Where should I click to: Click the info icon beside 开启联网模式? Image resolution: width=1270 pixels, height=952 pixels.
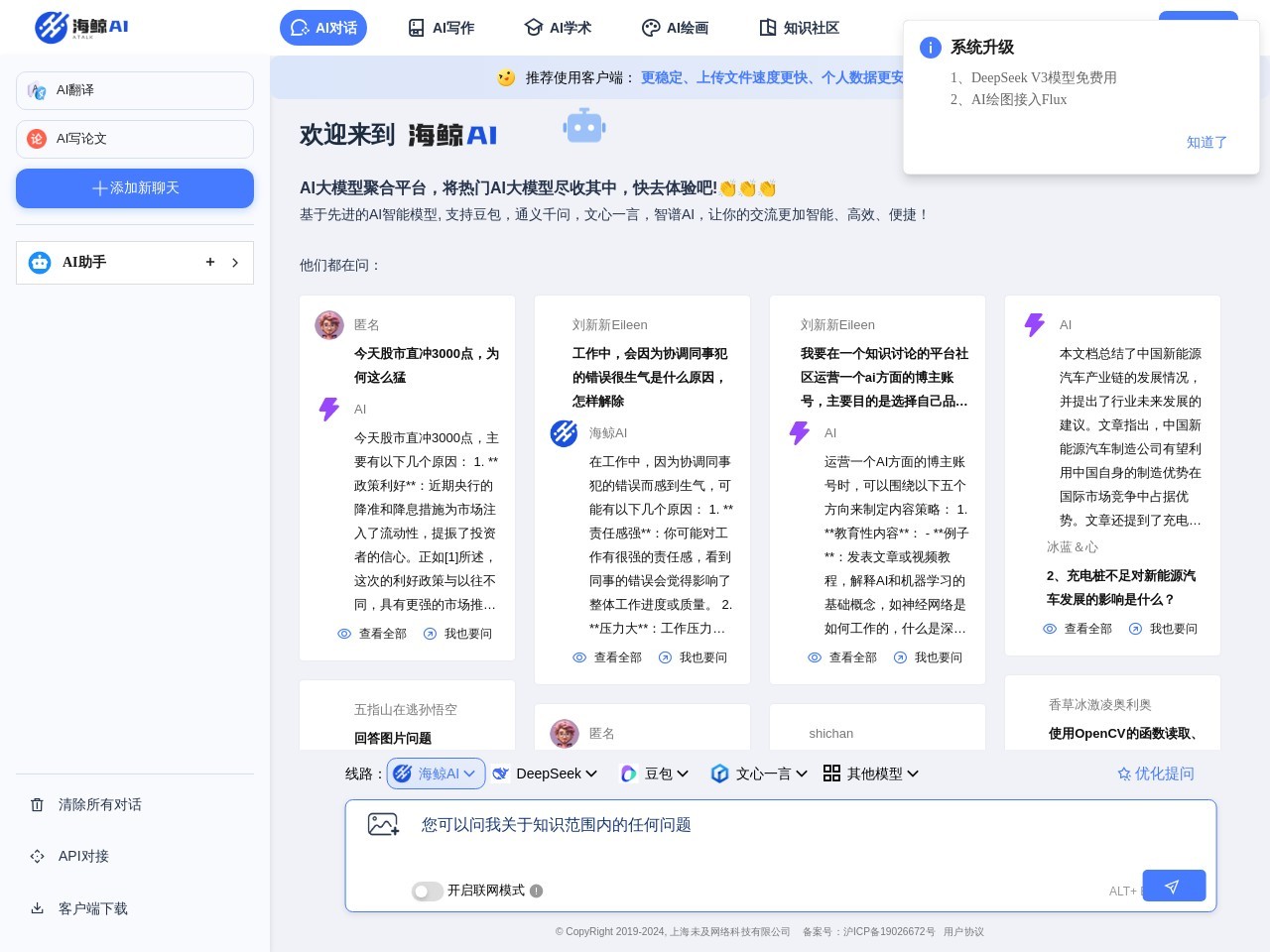pos(537,891)
